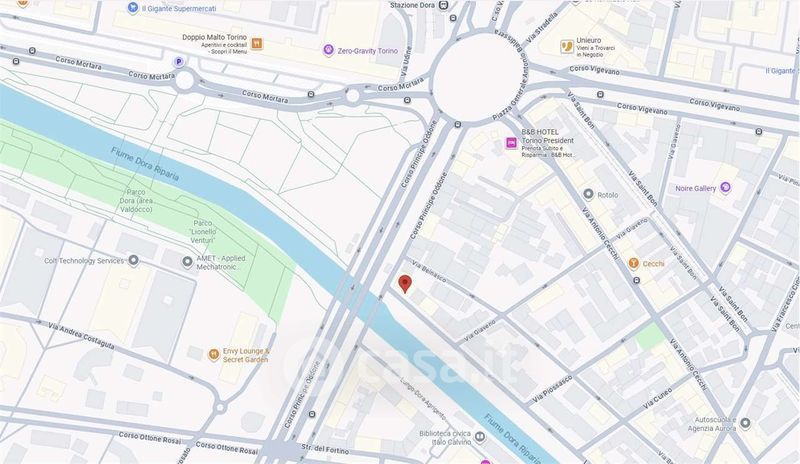Select the Parco Lionello Venturi label
This screenshot has width=800, height=464.
203,231
